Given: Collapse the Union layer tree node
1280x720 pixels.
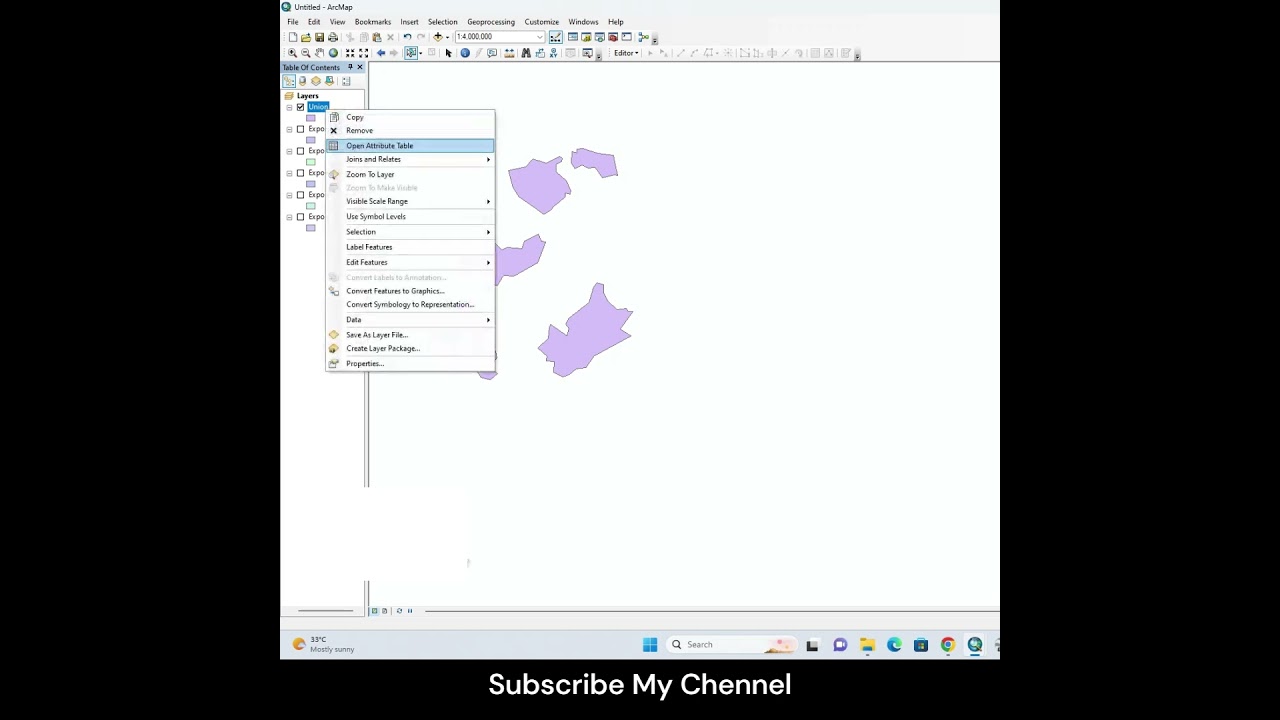Looking at the screenshot, I should click(x=289, y=107).
